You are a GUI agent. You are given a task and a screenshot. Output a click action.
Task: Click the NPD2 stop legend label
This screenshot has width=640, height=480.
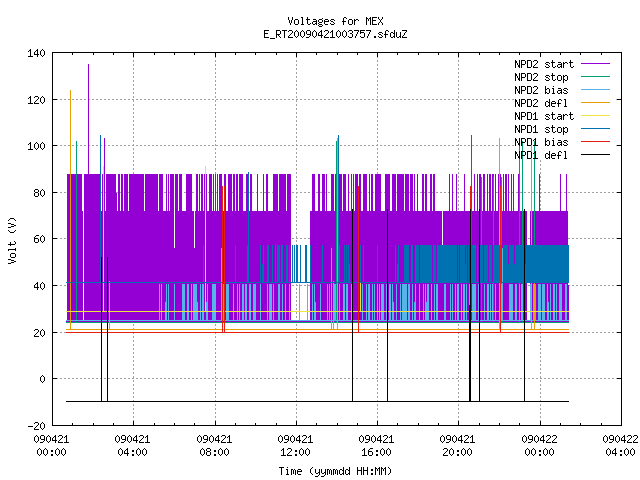click(x=541, y=77)
